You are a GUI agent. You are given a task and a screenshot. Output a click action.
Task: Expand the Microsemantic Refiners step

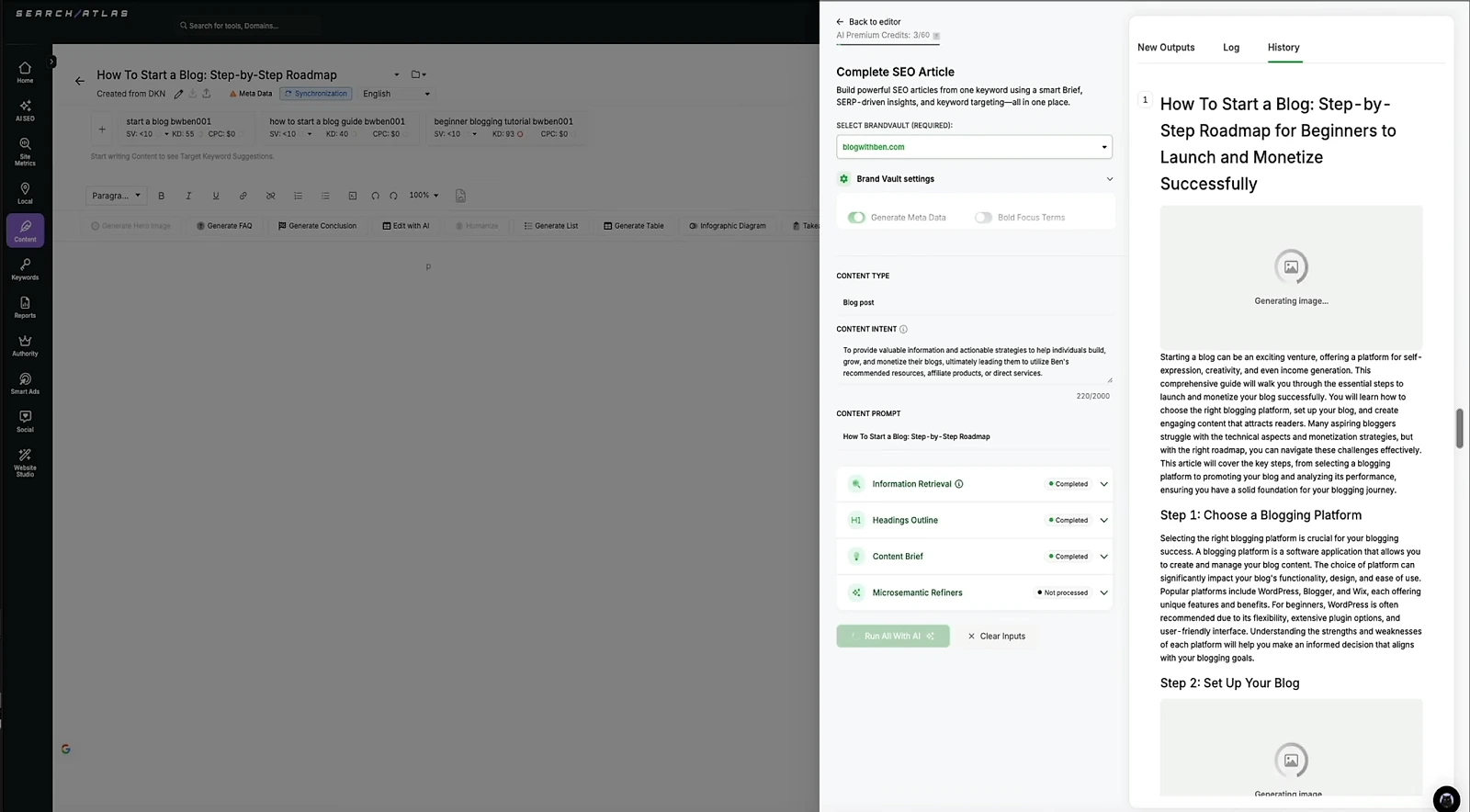click(x=1104, y=592)
